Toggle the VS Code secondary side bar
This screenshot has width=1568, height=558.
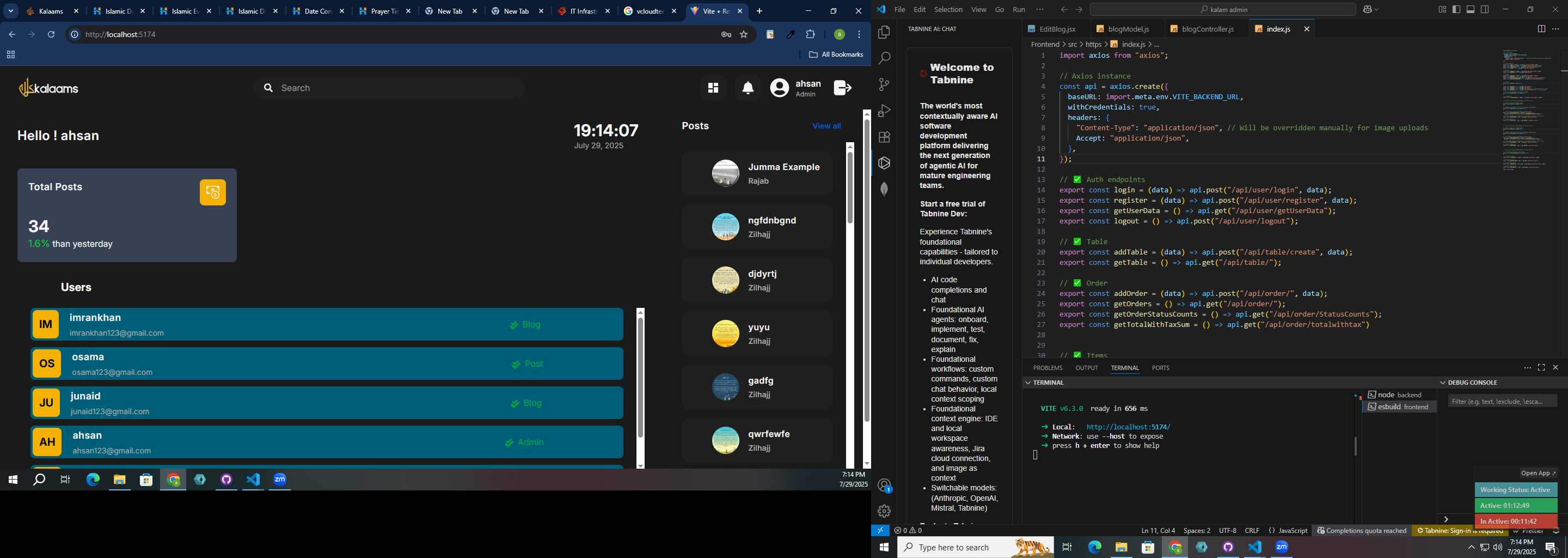point(1485,10)
